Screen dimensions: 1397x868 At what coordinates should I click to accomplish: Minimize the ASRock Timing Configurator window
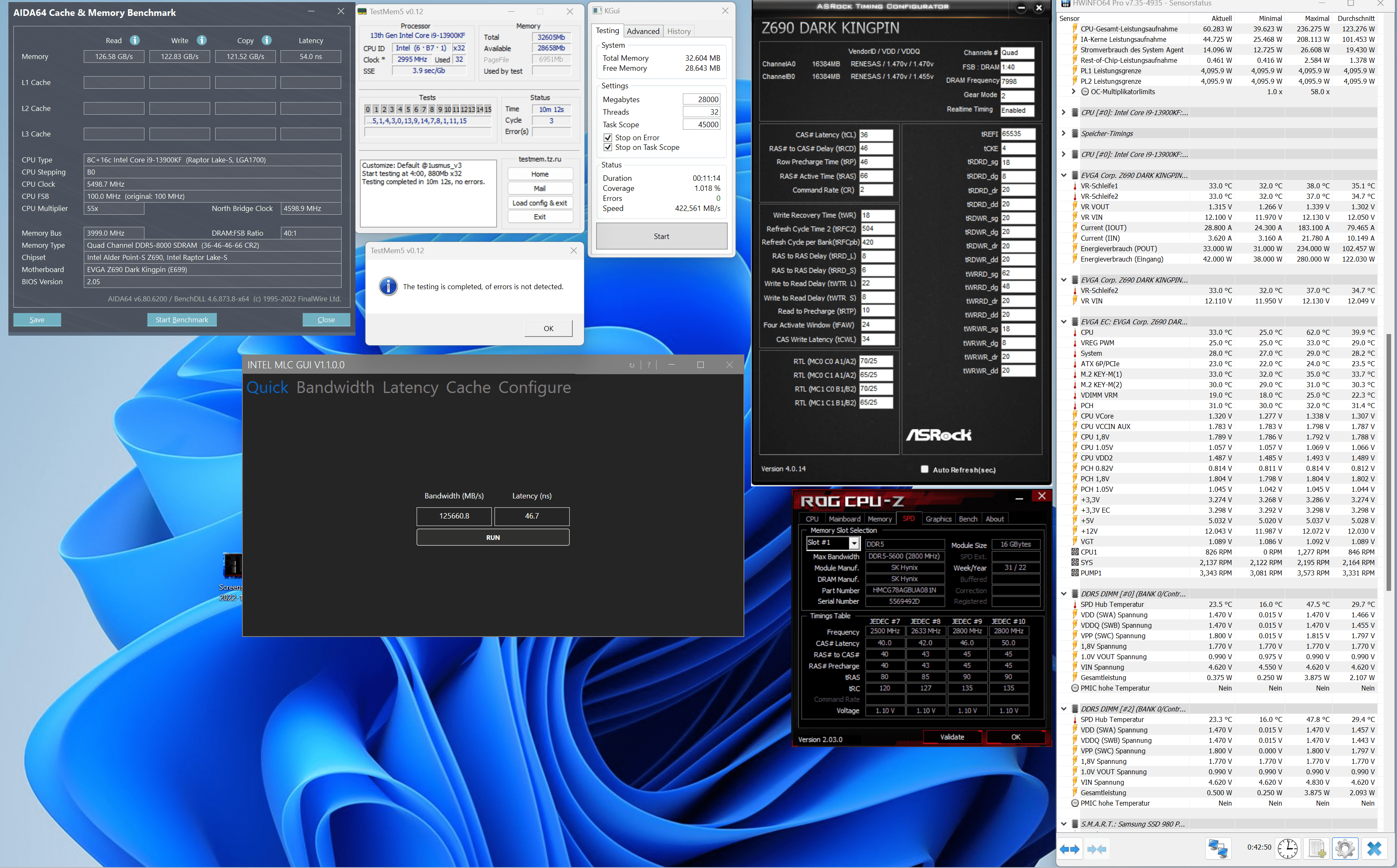1021,8
